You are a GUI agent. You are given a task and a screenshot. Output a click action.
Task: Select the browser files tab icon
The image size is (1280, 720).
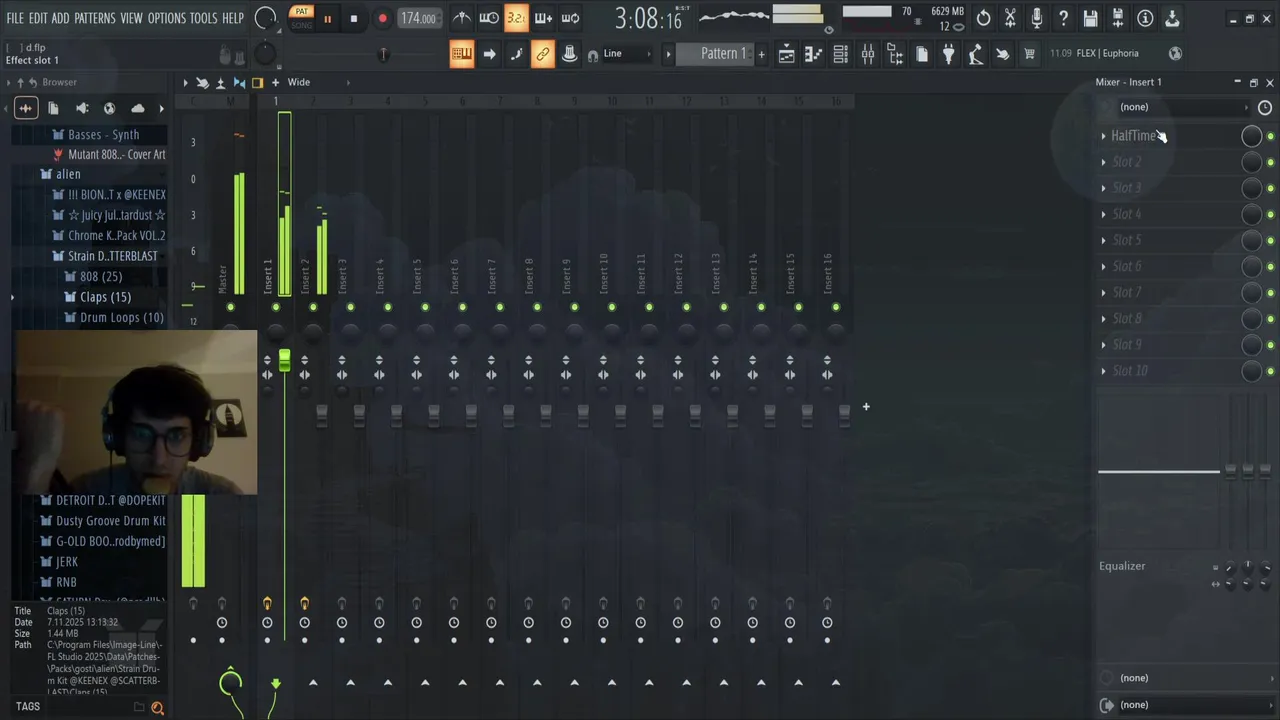tap(53, 108)
